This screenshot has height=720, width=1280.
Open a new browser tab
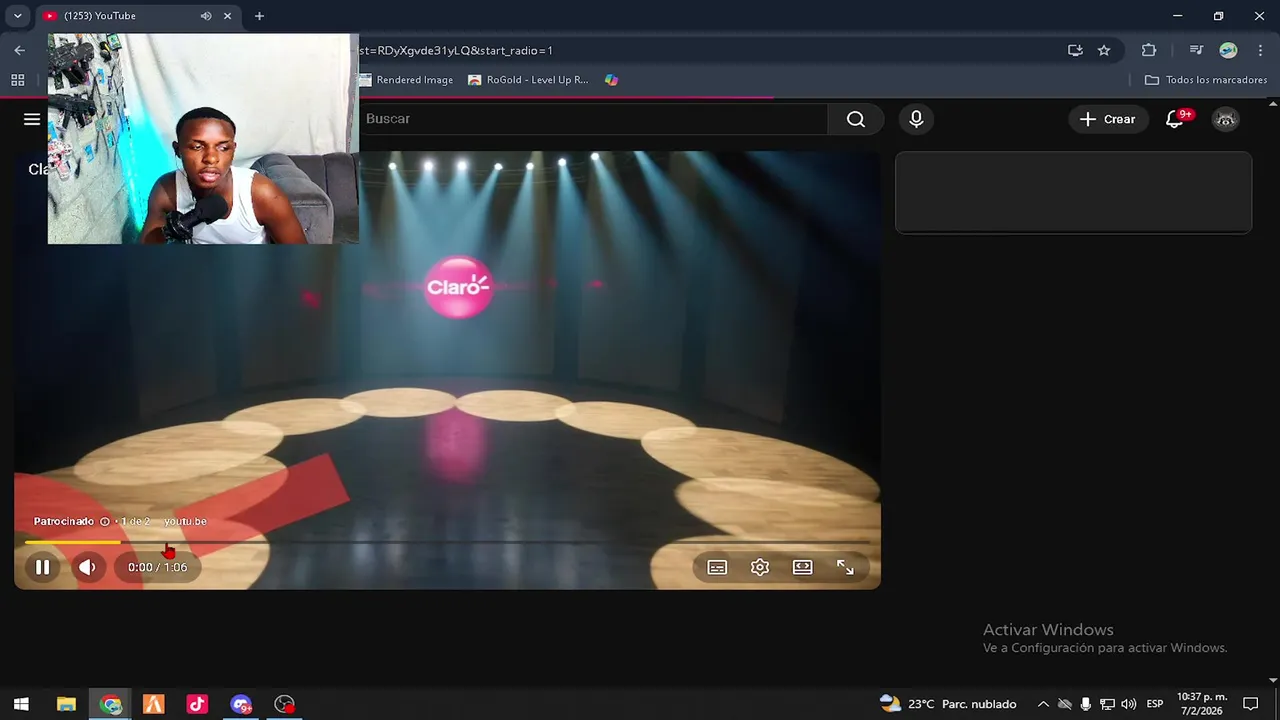(259, 16)
